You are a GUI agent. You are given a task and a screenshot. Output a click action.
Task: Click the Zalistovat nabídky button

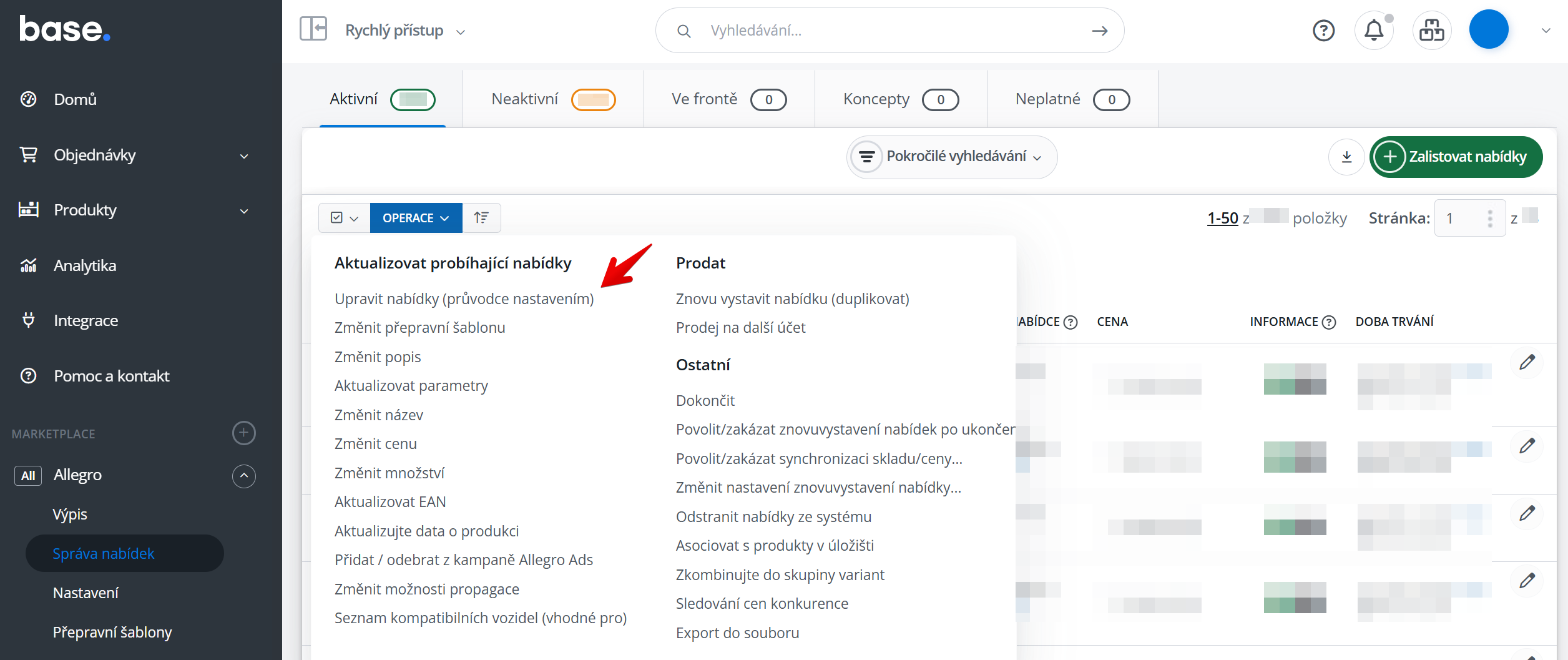tap(1456, 157)
